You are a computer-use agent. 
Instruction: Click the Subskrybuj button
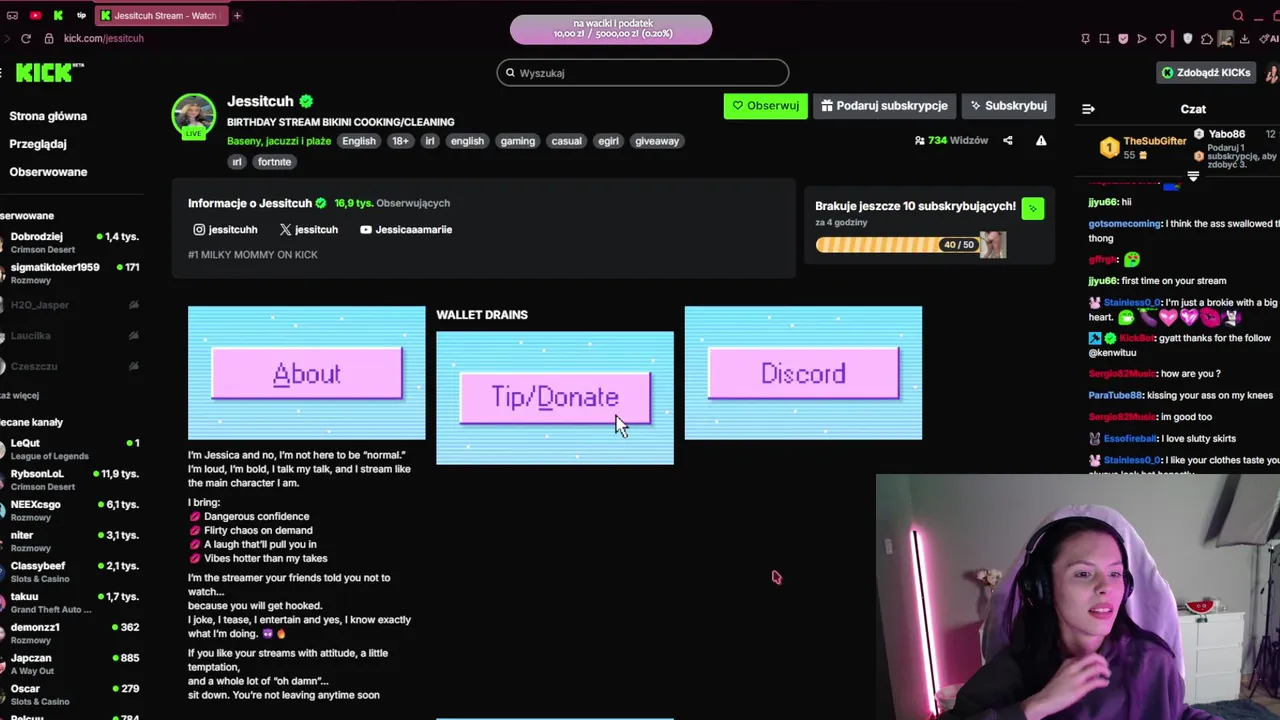pos(1008,106)
